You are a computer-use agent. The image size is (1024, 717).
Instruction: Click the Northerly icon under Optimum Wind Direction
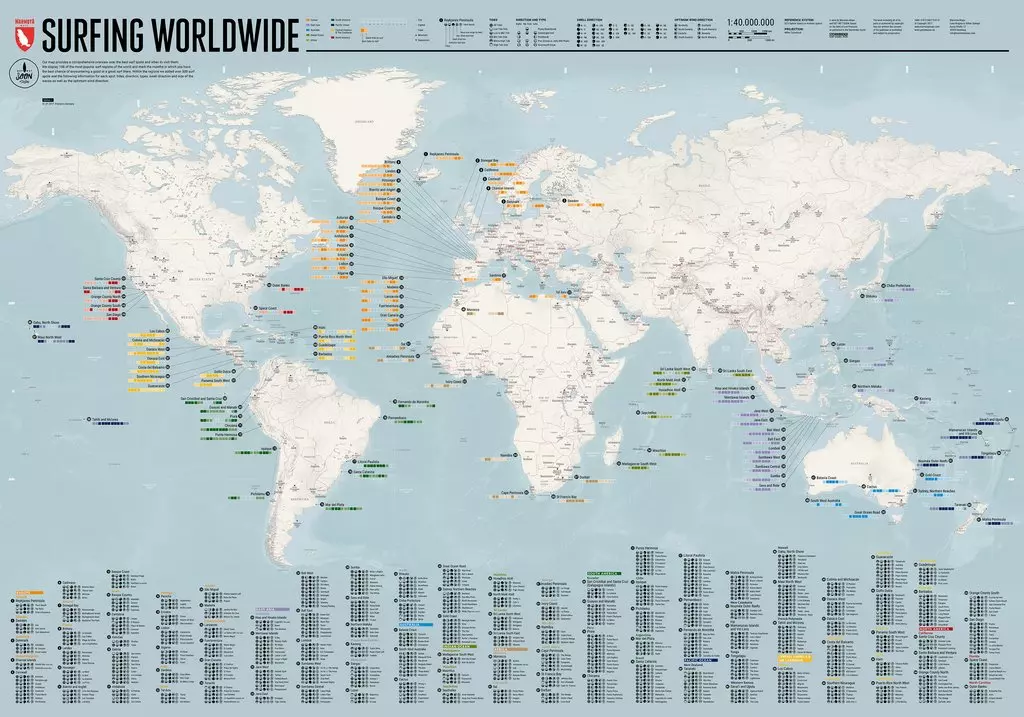tap(677, 26)
